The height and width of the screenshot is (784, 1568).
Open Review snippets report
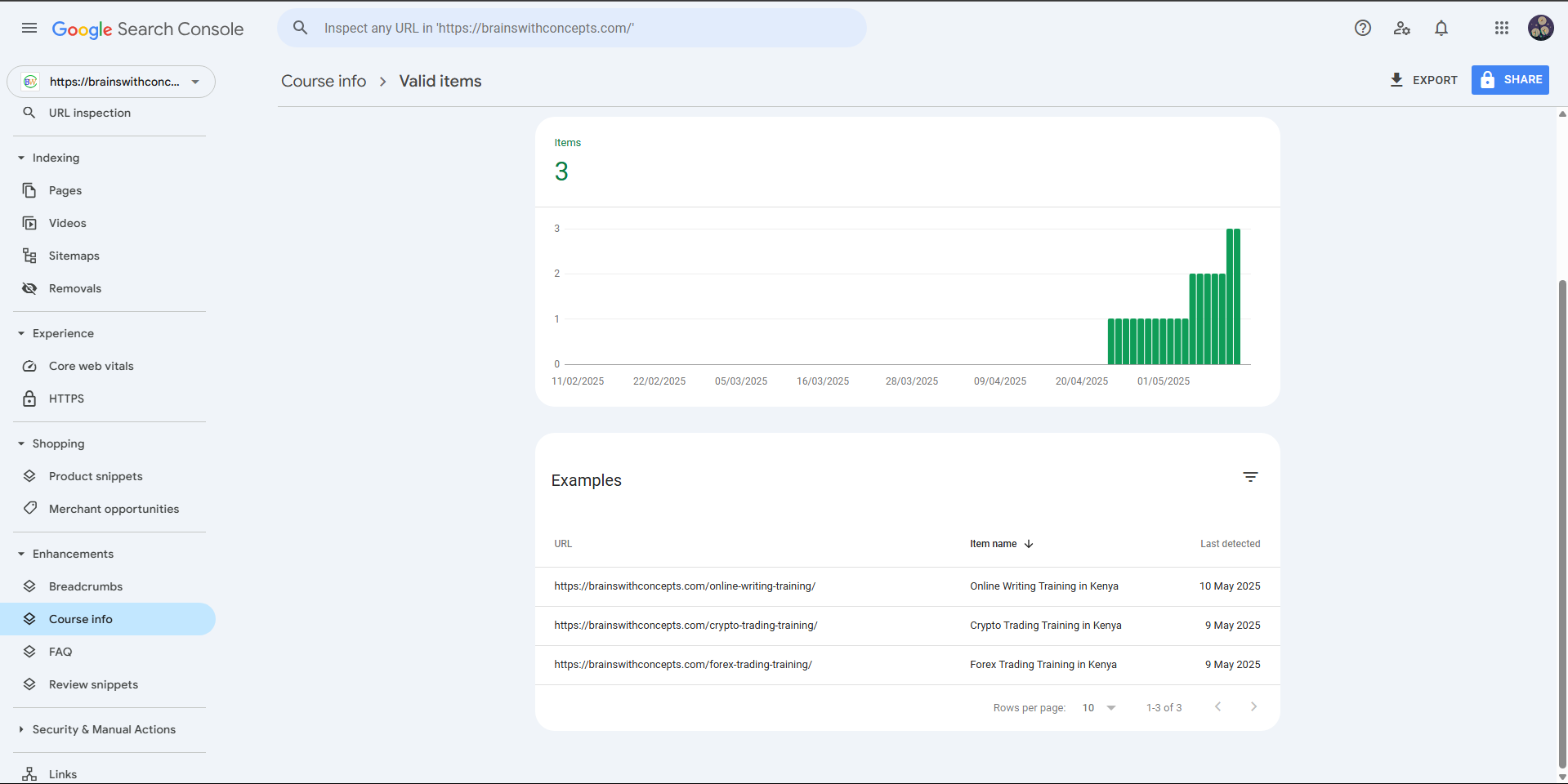coord(93,684)
